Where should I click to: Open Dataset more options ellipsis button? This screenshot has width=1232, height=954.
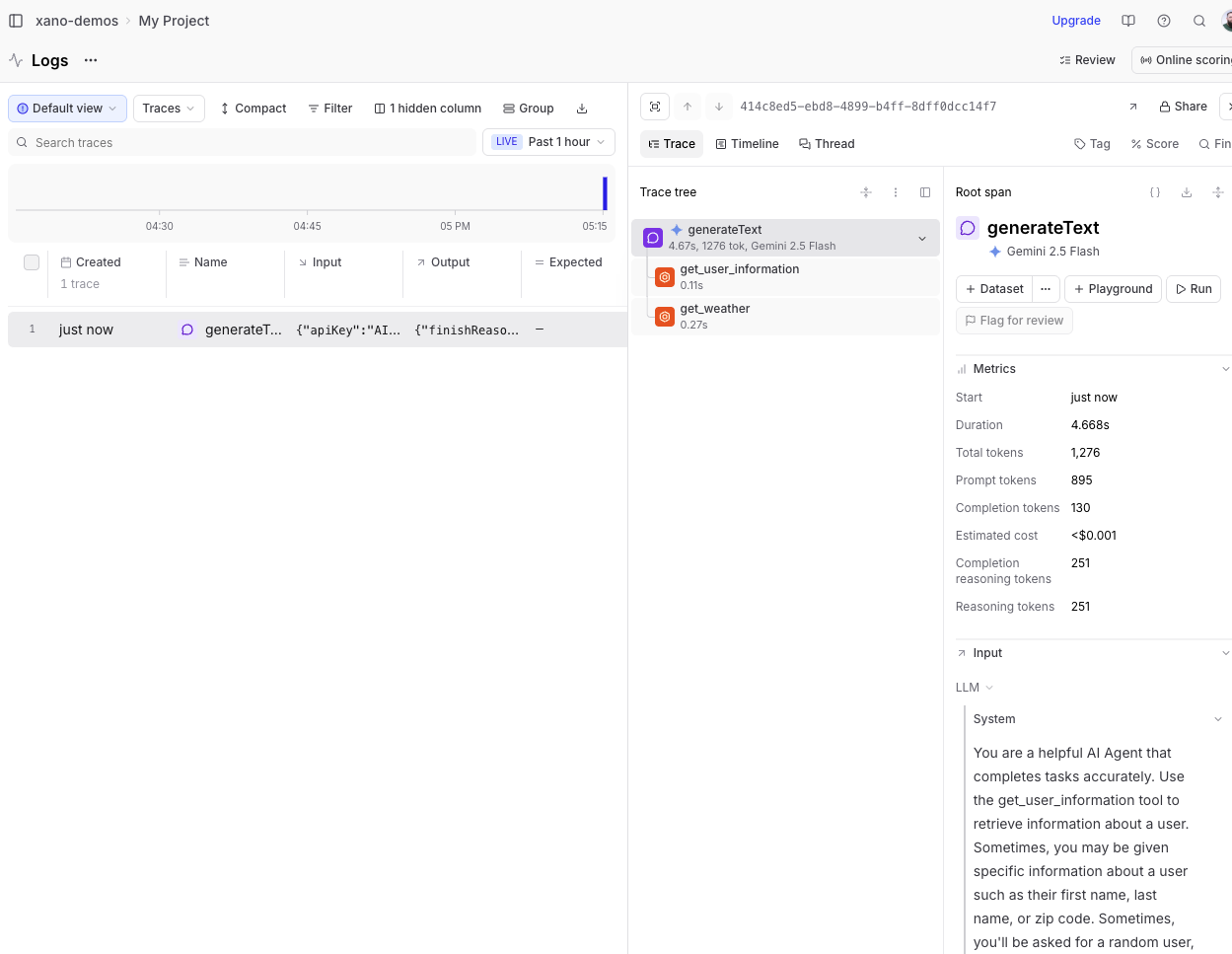coord(1046,289)
